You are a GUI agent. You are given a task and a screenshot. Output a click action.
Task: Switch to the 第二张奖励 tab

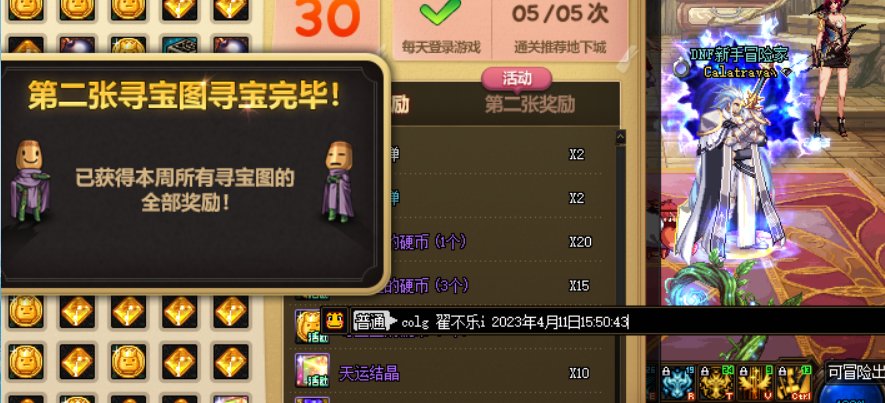click(x=530, y=104)
